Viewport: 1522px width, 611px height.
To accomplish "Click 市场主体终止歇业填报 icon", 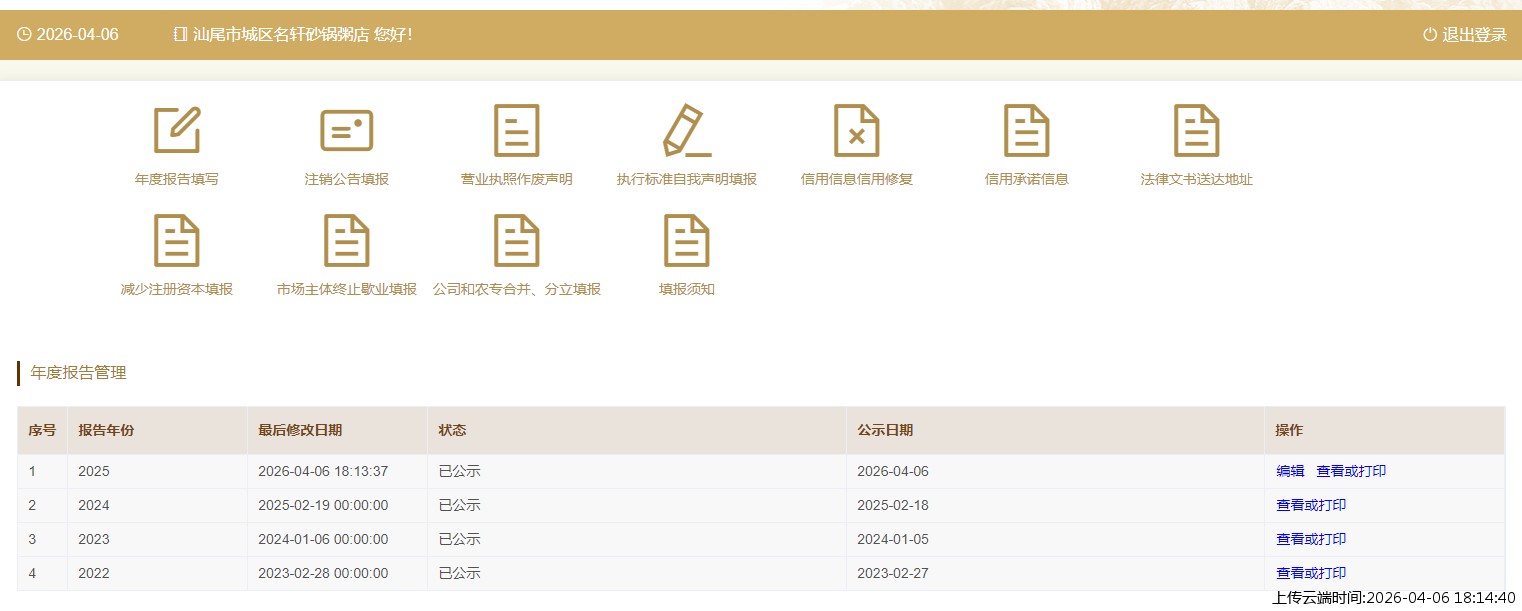I will pos(347,241).
